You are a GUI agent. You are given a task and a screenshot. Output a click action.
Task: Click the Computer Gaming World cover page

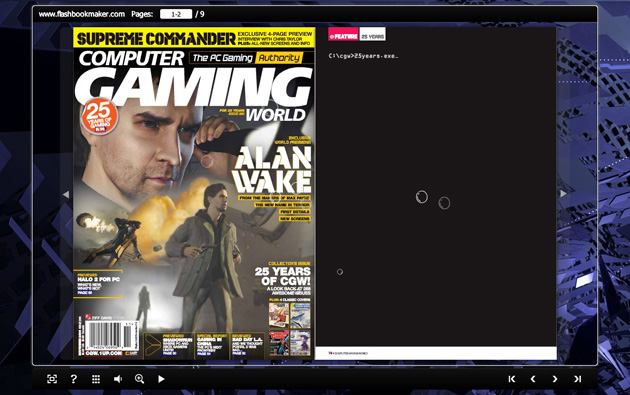[194, 193]
